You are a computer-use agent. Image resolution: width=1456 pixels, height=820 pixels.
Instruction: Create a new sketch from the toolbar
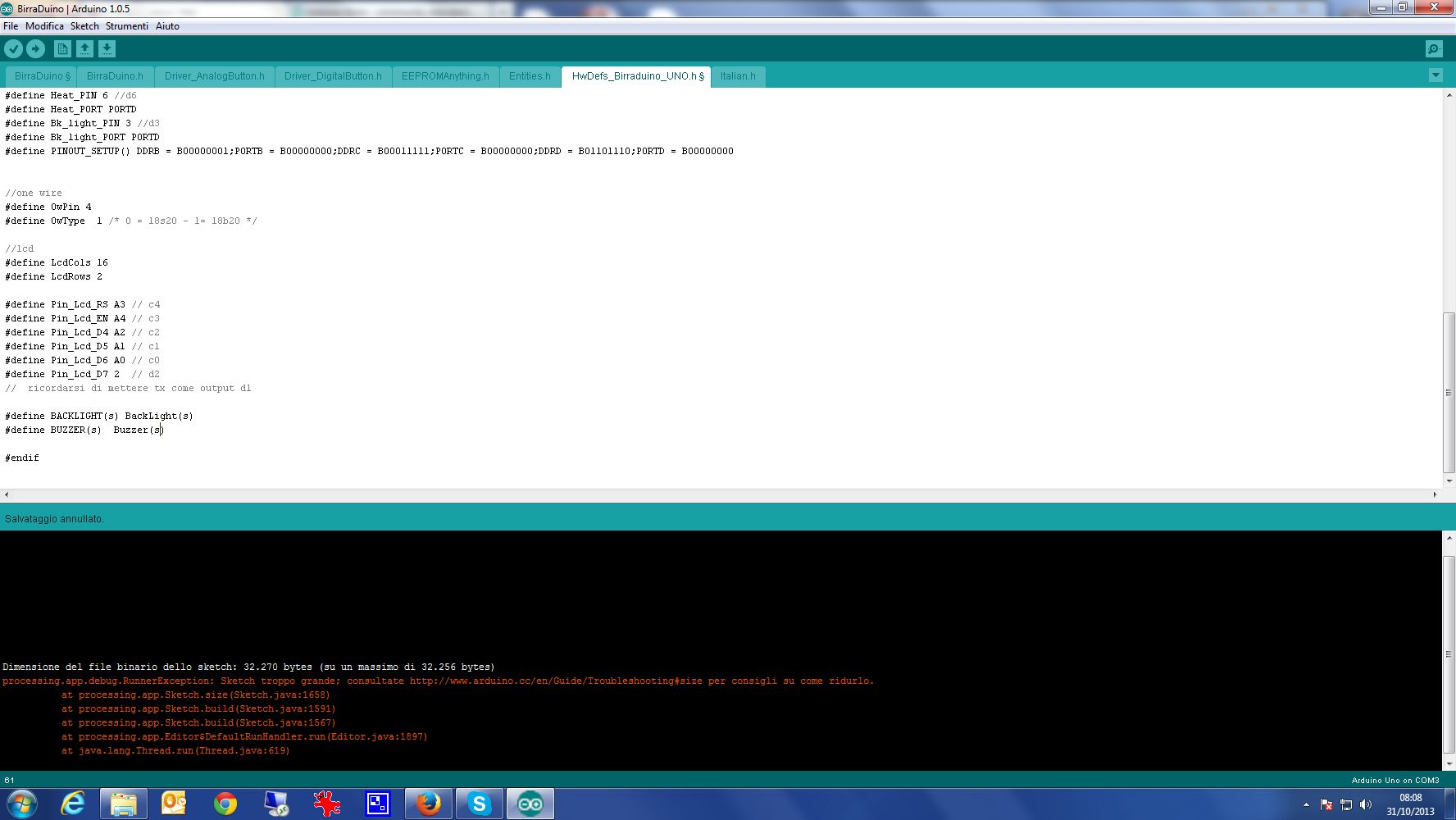63,48
